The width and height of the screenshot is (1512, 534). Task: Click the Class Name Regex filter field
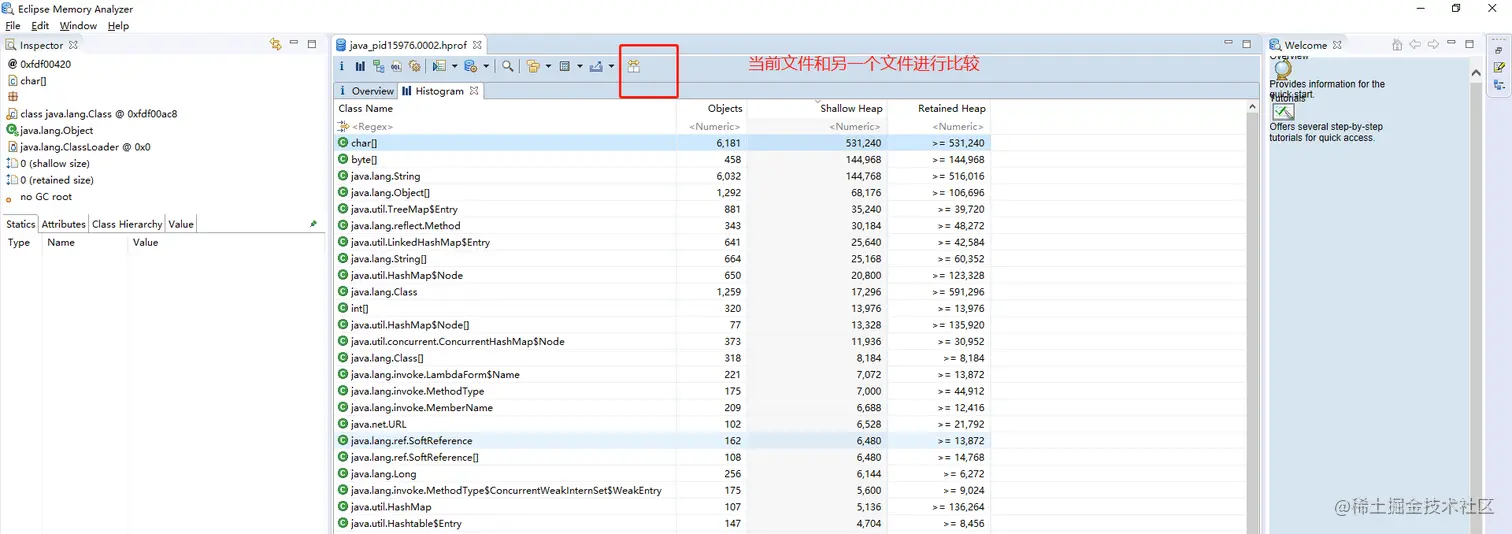coord(505,127)
